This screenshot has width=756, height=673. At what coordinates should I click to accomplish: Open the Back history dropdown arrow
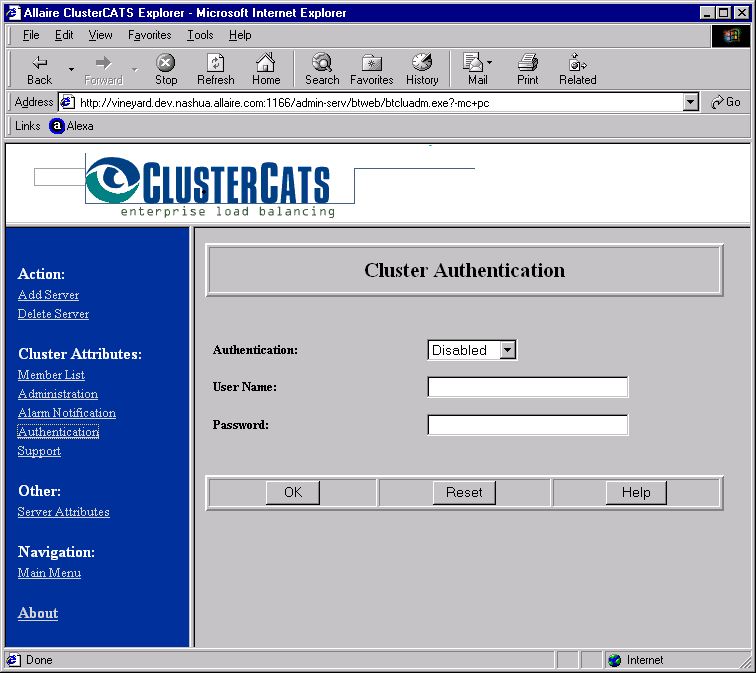coord(71,69)
